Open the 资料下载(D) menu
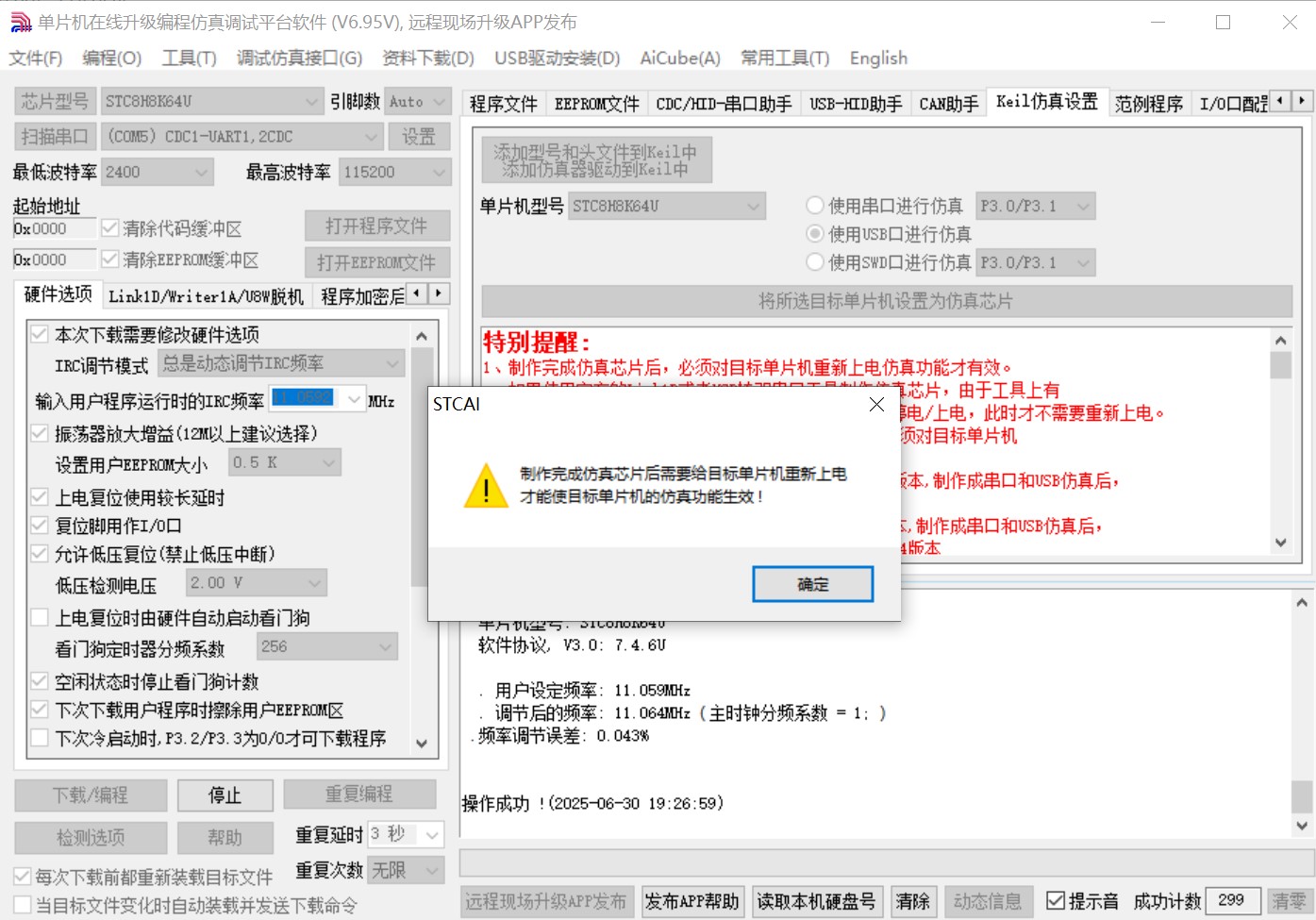 (x=428, y=59)
